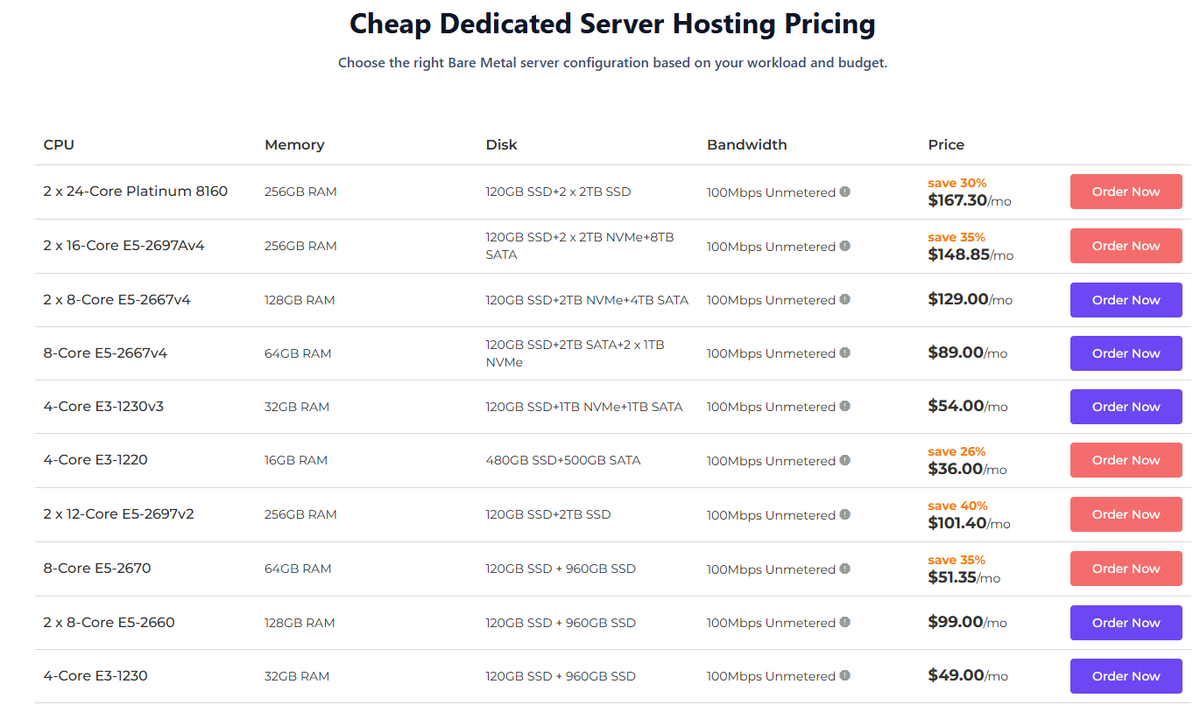Screen dimensions: 1200x705
Task: Click bandwidth info icon in E5-2670 row
Action: pyautogui.click(x=845, y=568)
